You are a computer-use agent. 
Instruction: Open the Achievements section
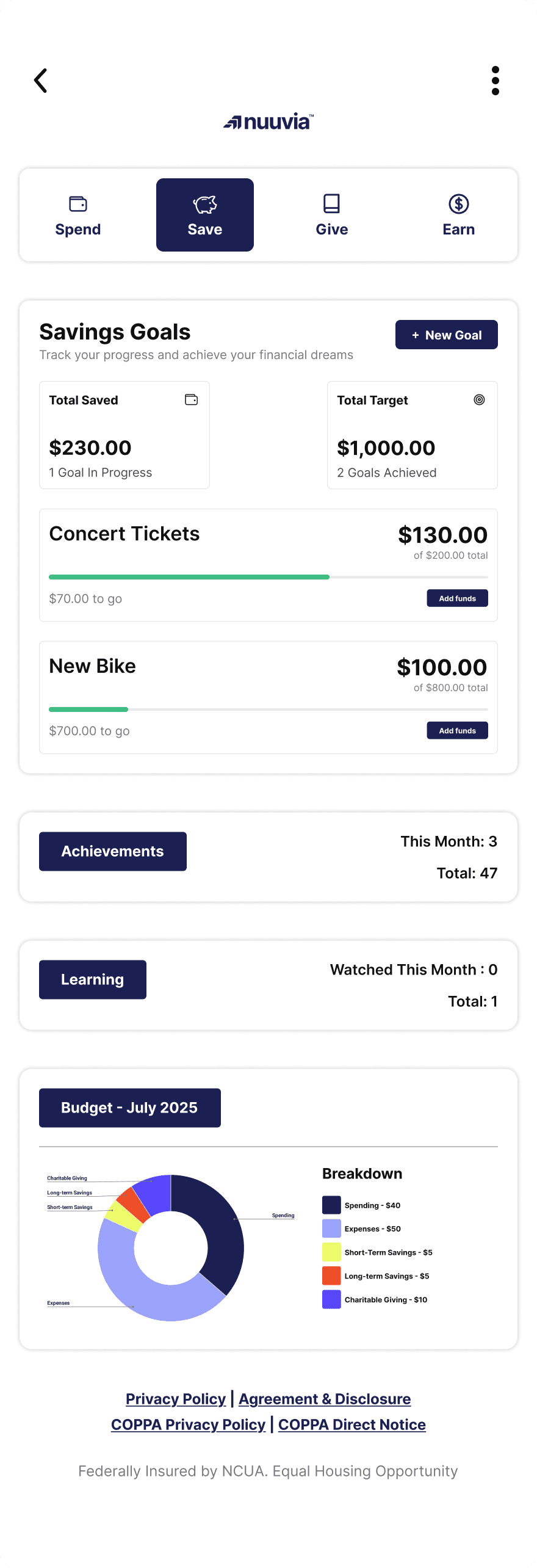pos(113,851)
